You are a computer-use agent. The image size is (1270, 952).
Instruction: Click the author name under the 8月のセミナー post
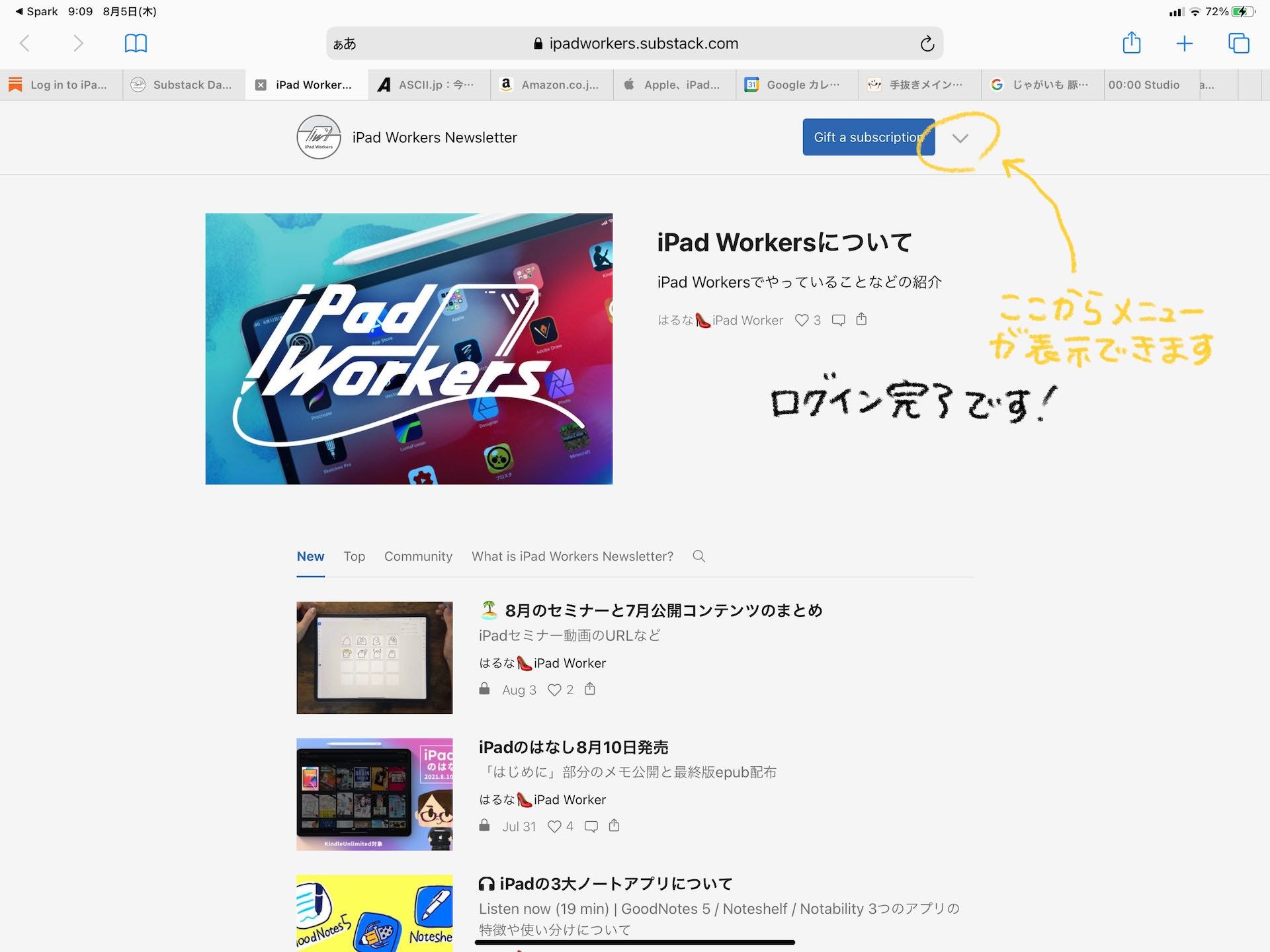542,662
